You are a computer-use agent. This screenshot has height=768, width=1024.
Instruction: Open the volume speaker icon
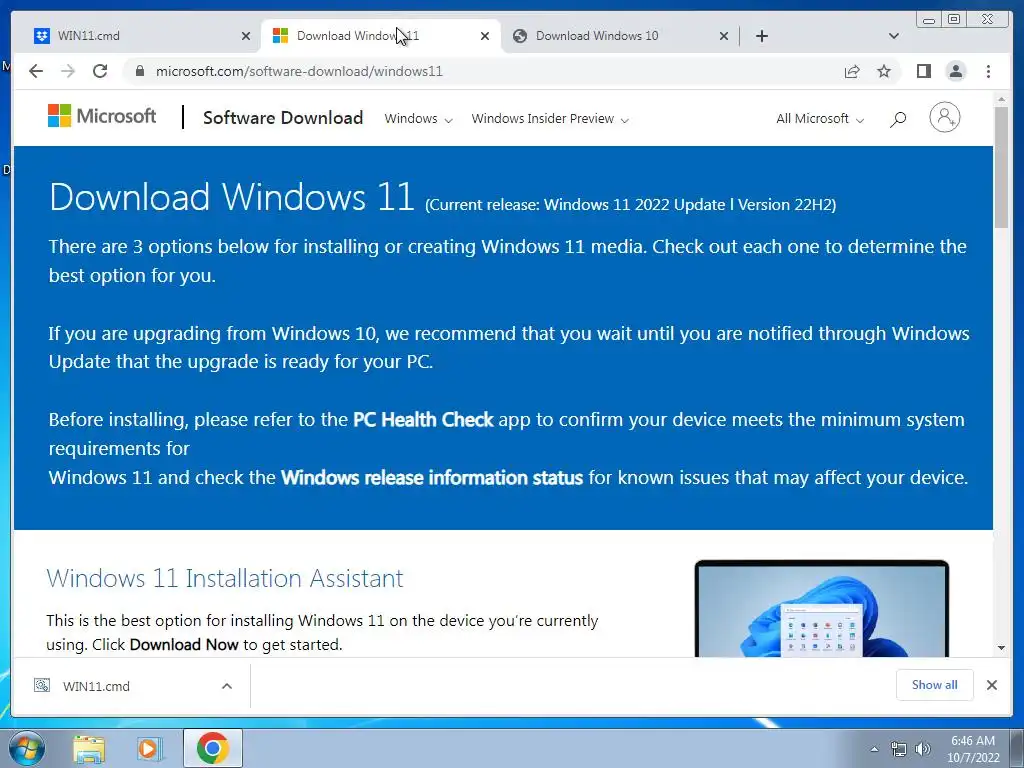coord(923,749)
